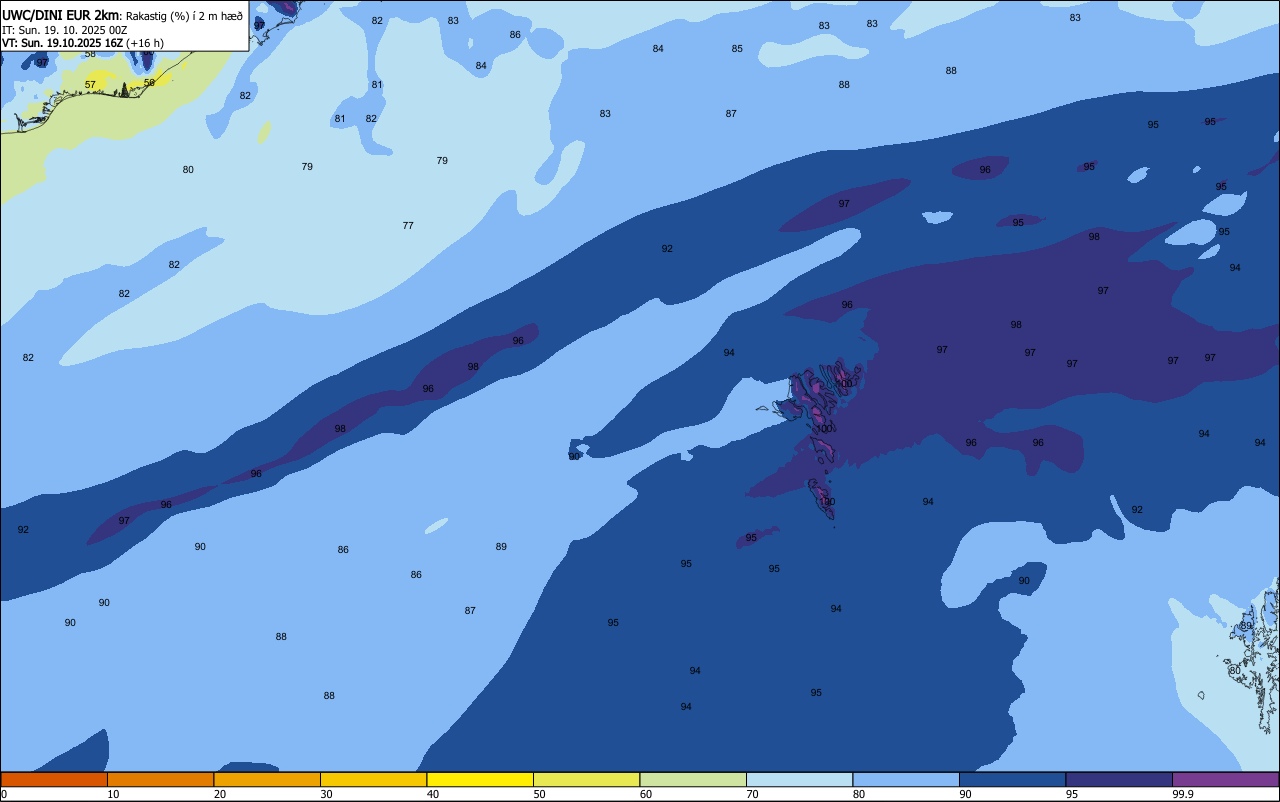The height and width of the screenshot is (802, 1280).
Task: Click the 70–80 lightest blue legend swatch
Action: [x=800, y=779]
